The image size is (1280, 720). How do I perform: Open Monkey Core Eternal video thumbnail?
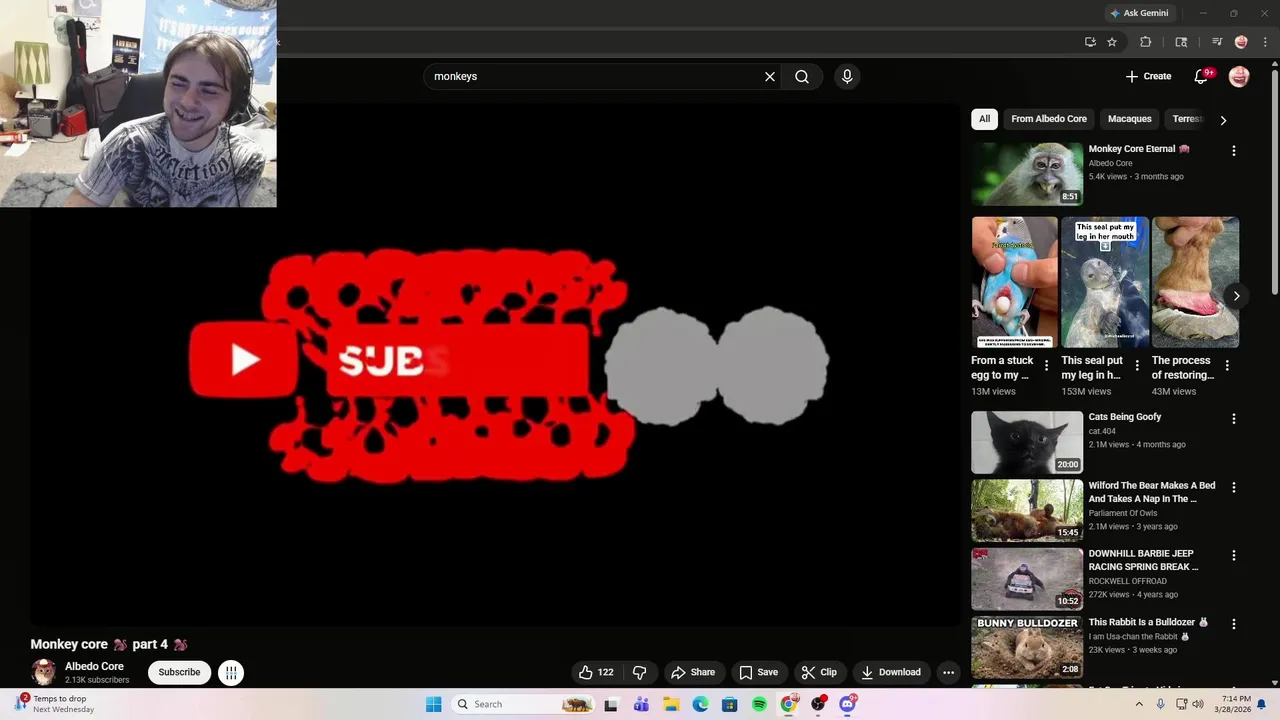1027,174
